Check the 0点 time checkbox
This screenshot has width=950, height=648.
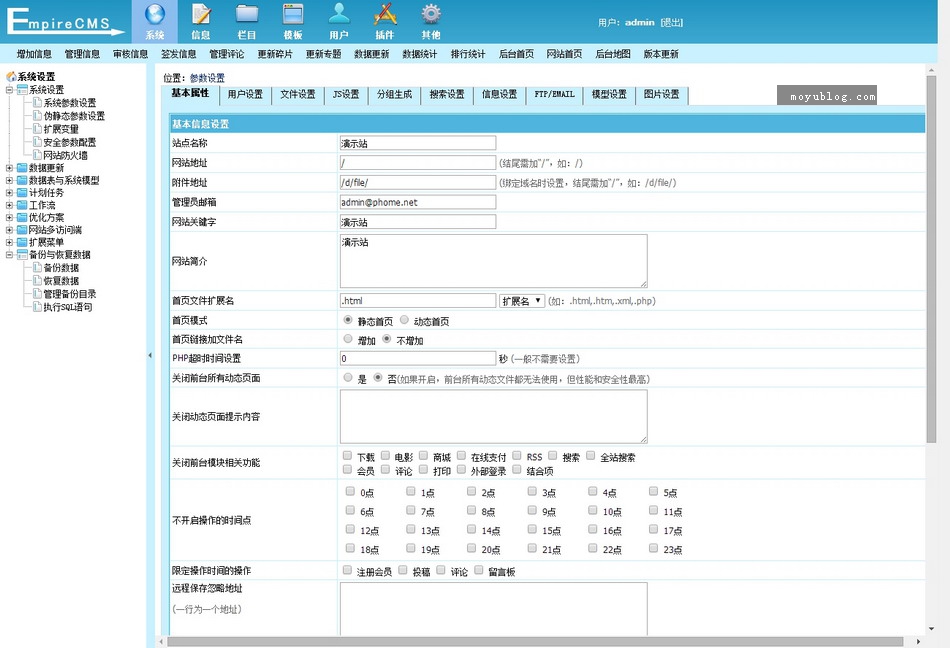coord(350,491)
